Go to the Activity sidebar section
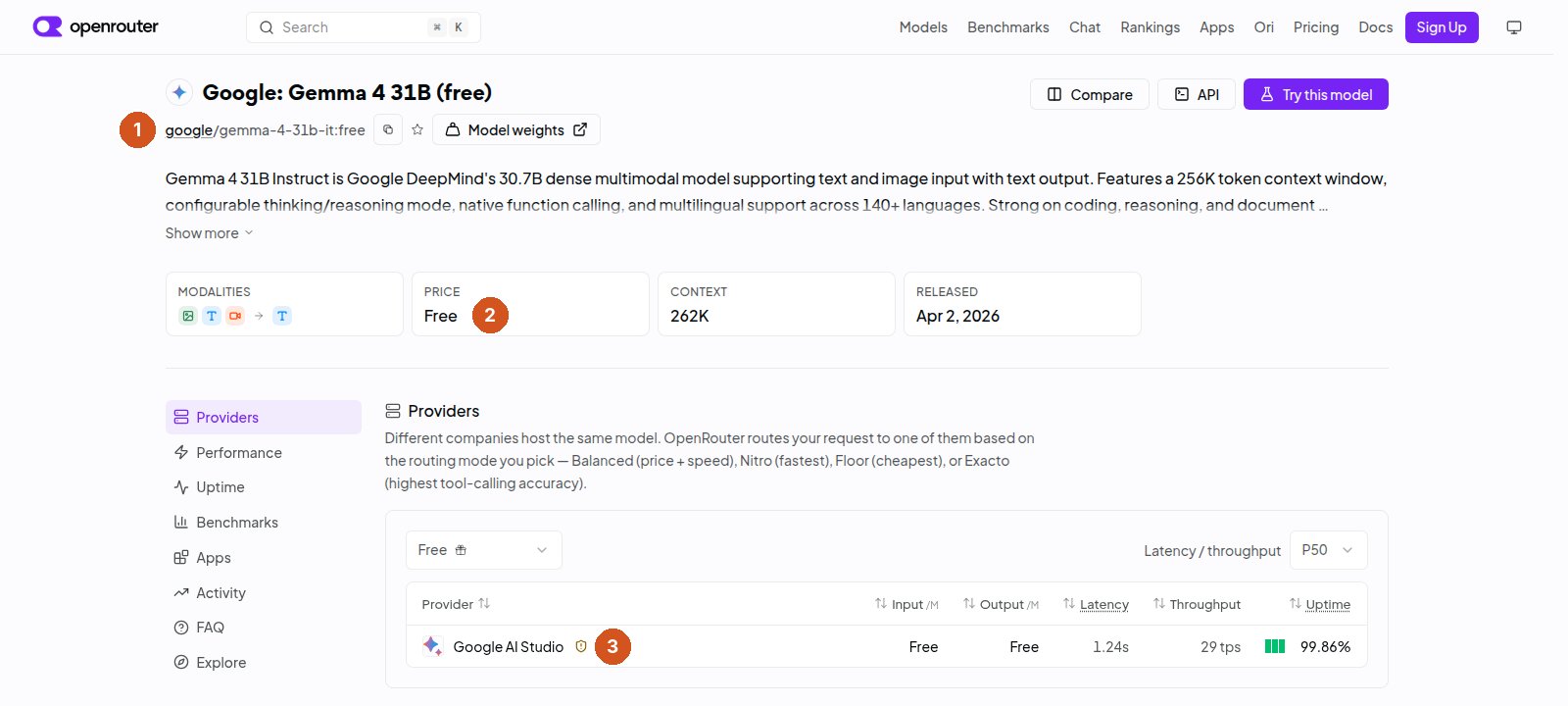The height and width of the screenshot is (706, 1568). (264, 593)
